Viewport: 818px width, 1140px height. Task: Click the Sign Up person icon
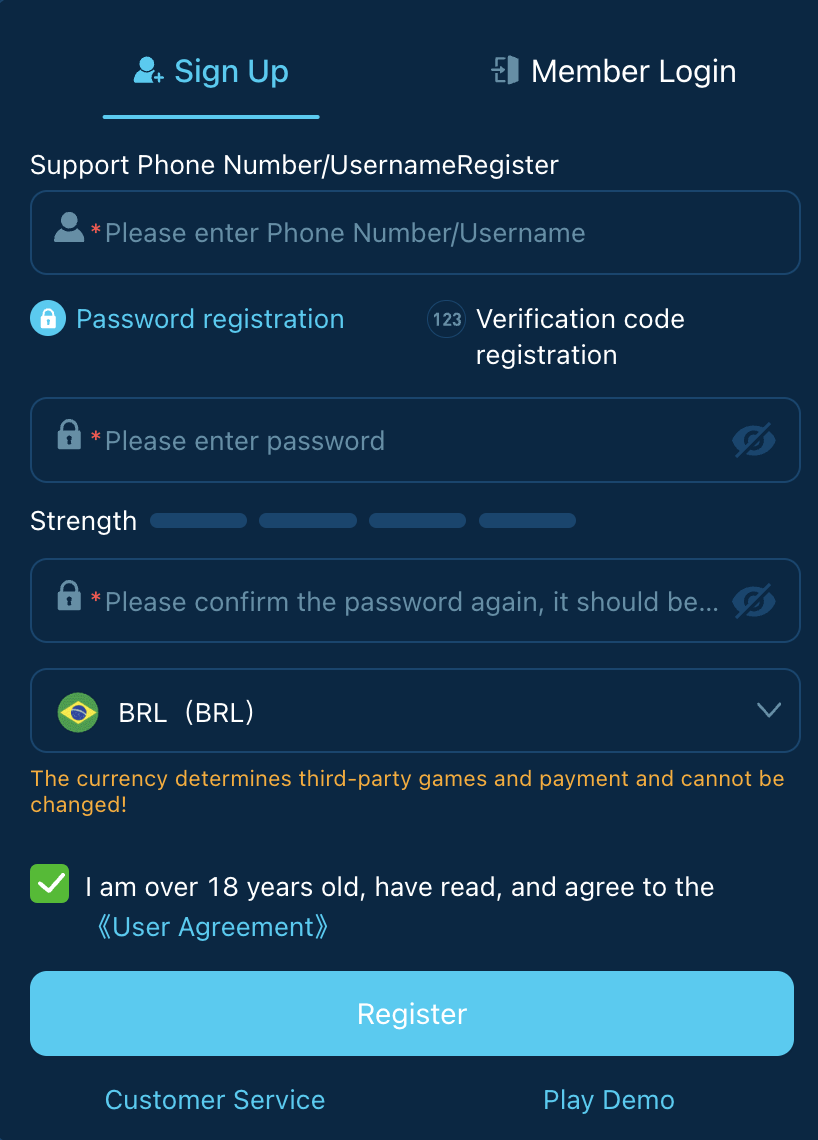pos(148,71)
